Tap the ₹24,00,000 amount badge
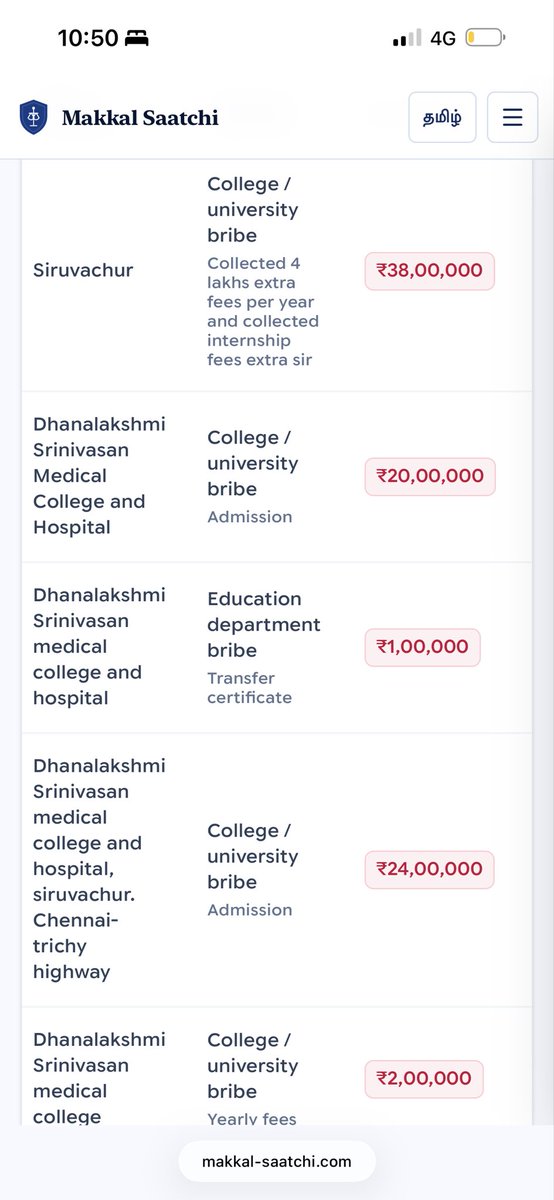554x1200 pixels. pos(429,869)
